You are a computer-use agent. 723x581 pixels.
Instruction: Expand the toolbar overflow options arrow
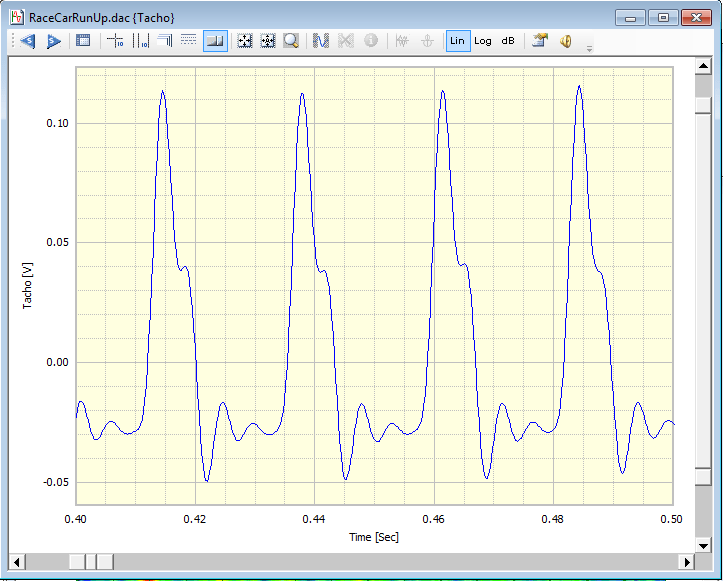[x=589, y=46]
